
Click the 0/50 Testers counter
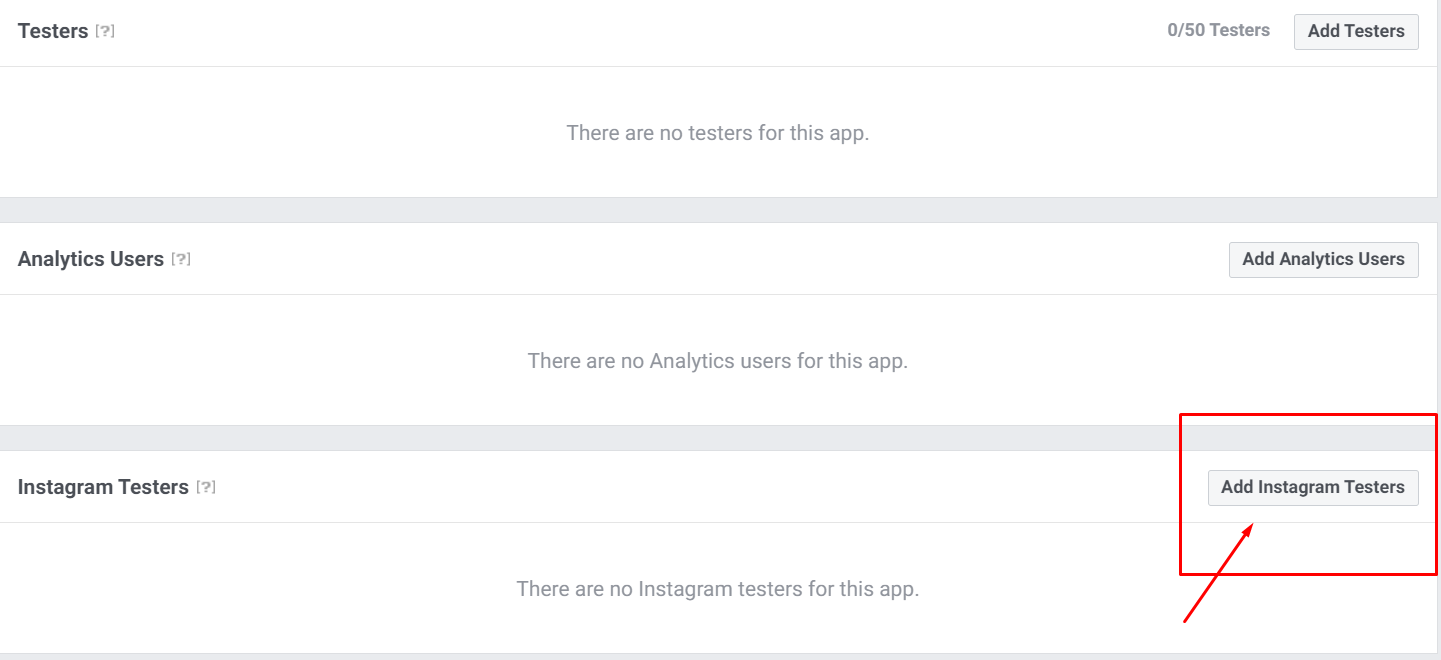(1218, 30)
